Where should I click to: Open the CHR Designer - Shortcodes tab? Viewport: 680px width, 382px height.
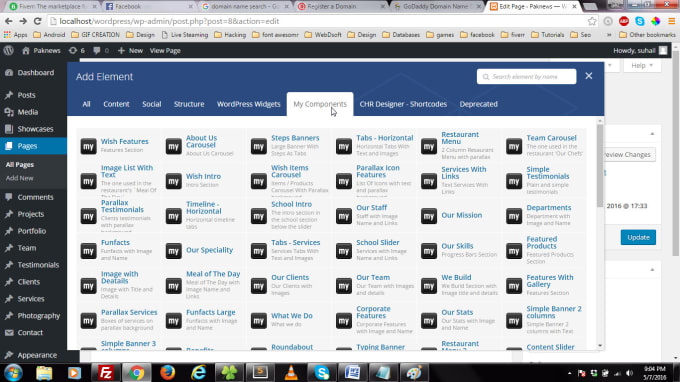403,104
